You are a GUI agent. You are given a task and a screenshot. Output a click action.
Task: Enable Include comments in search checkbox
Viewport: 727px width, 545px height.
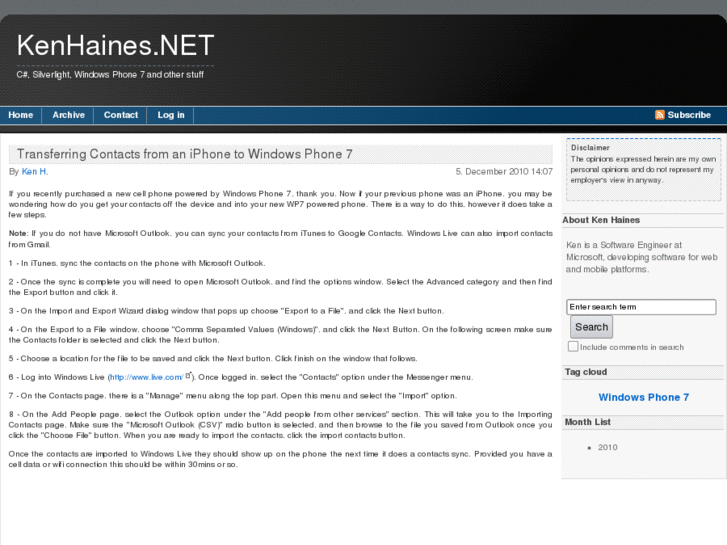(x=573, y=346)
